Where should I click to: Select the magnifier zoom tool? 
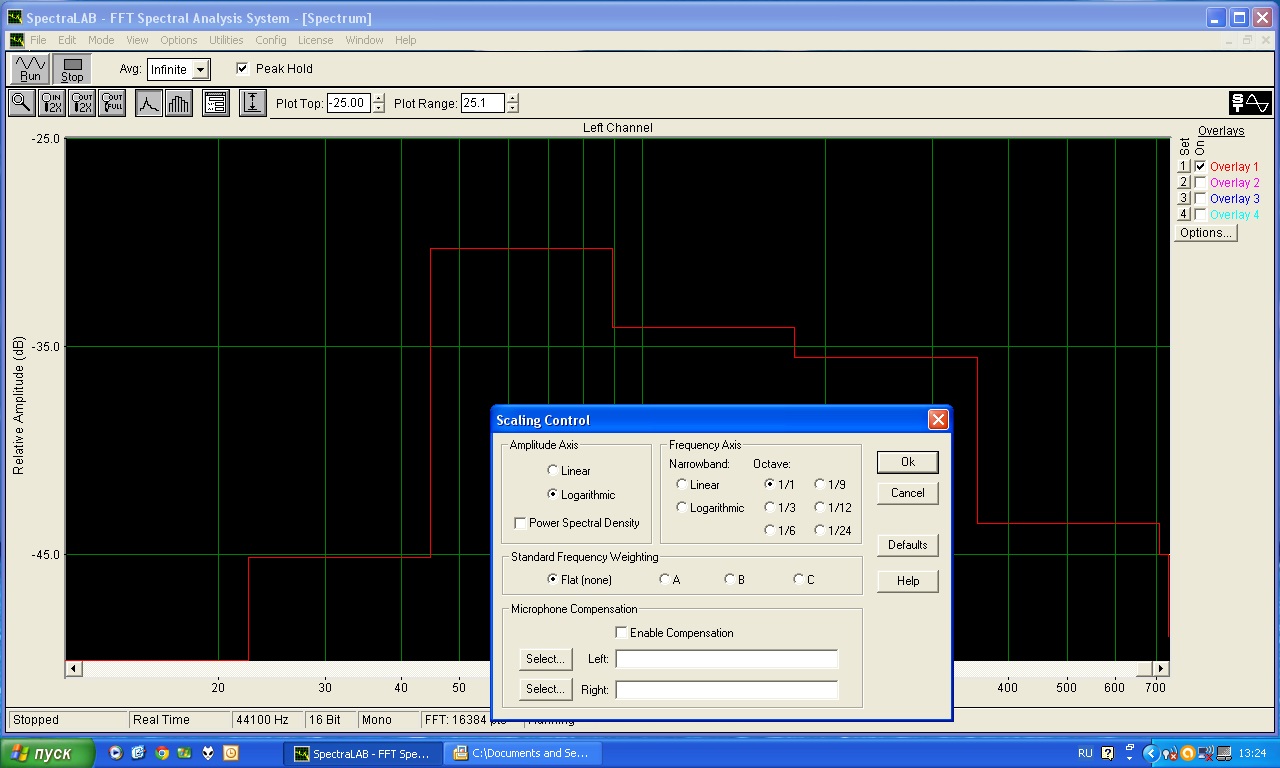21,103
